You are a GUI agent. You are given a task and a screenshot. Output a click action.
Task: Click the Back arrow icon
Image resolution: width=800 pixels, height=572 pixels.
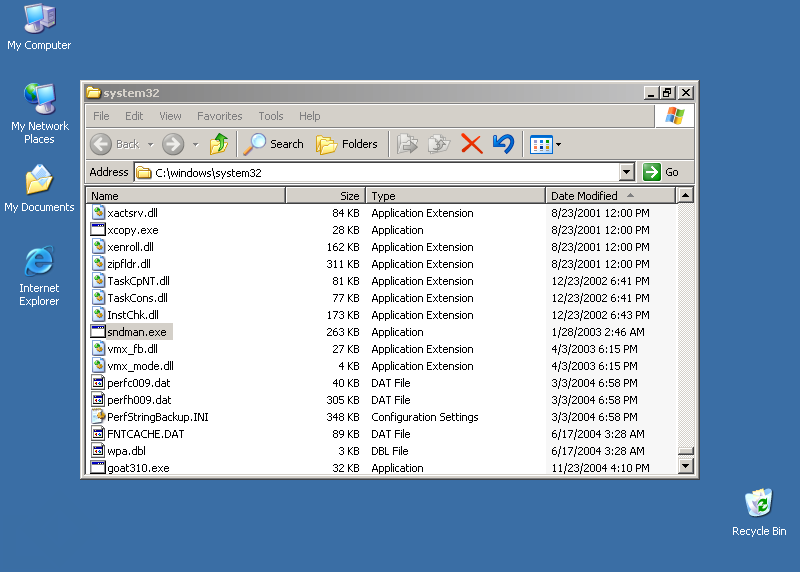point(101,144)
